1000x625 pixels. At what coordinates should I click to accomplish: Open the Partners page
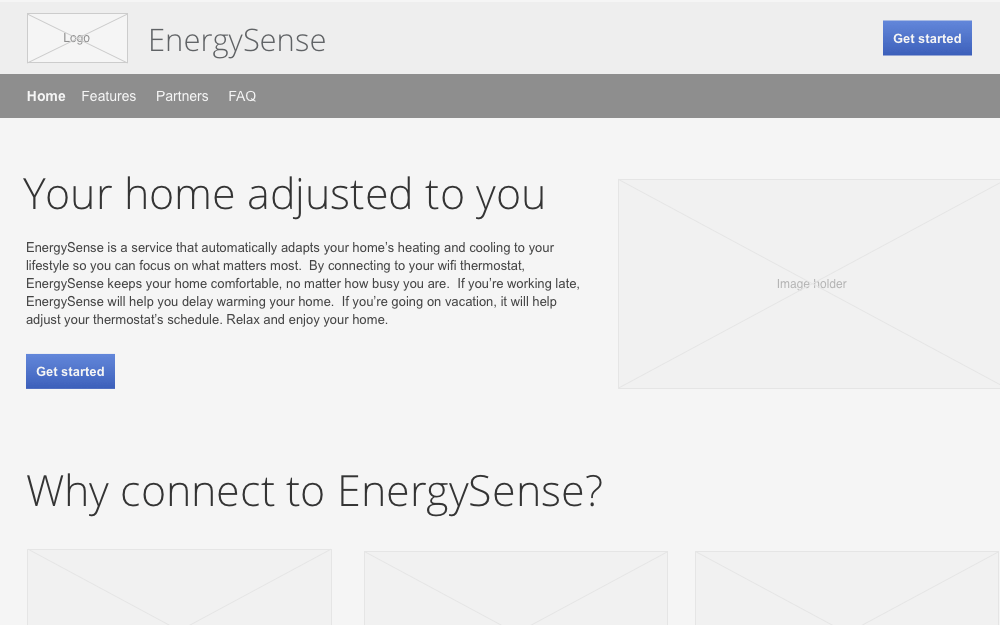tap(182, 96)
